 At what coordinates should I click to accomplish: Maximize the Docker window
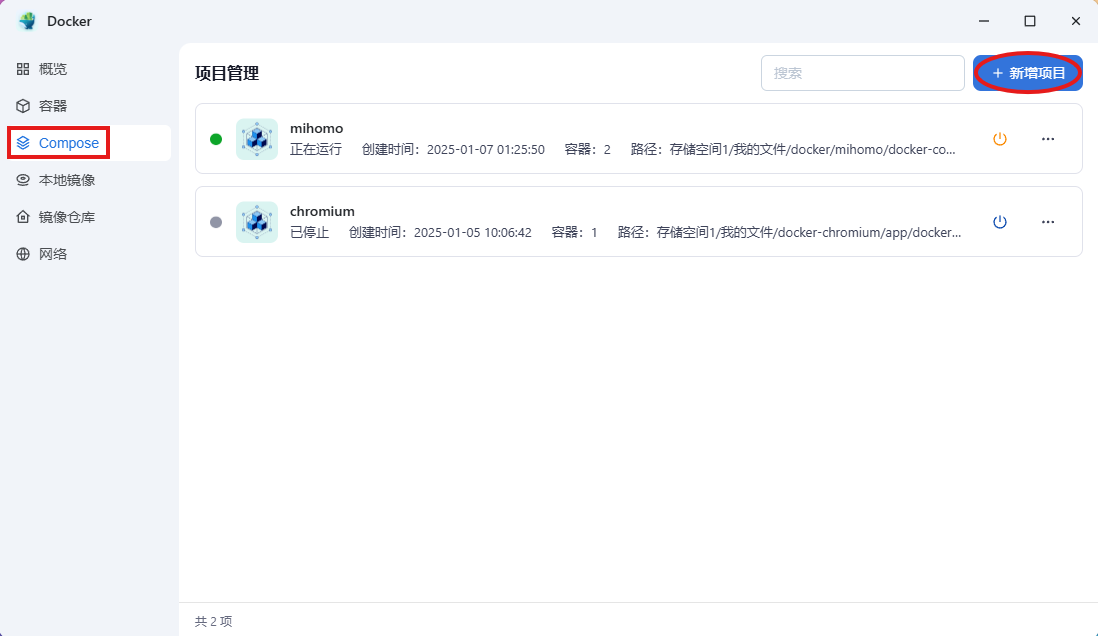click(1030, 21)
